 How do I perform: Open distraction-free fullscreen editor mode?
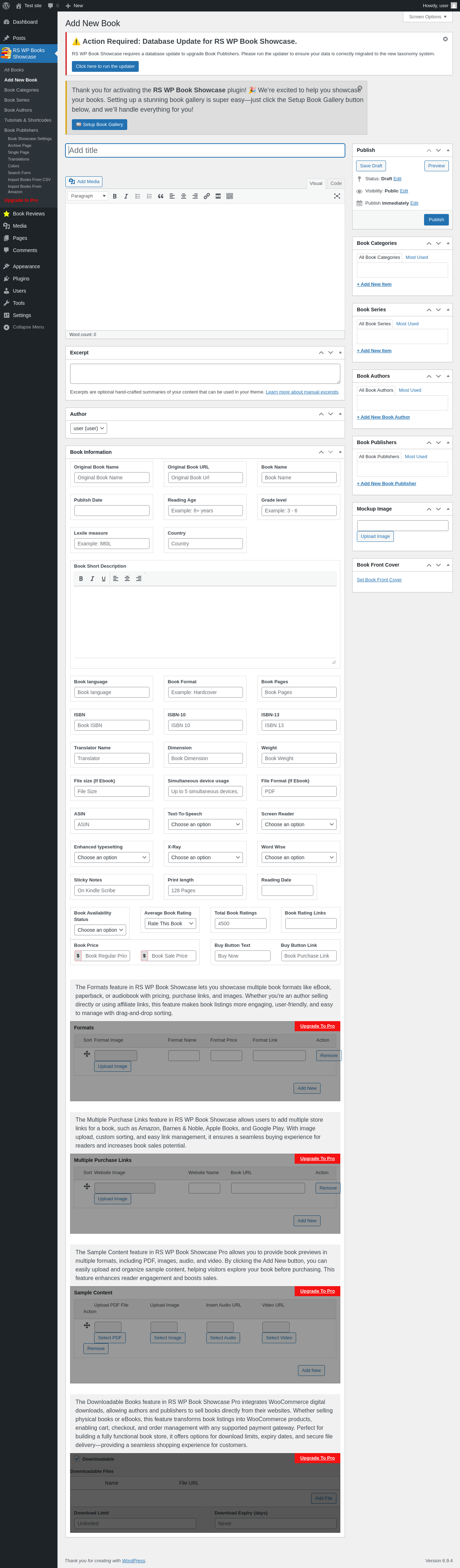(337, 196)
